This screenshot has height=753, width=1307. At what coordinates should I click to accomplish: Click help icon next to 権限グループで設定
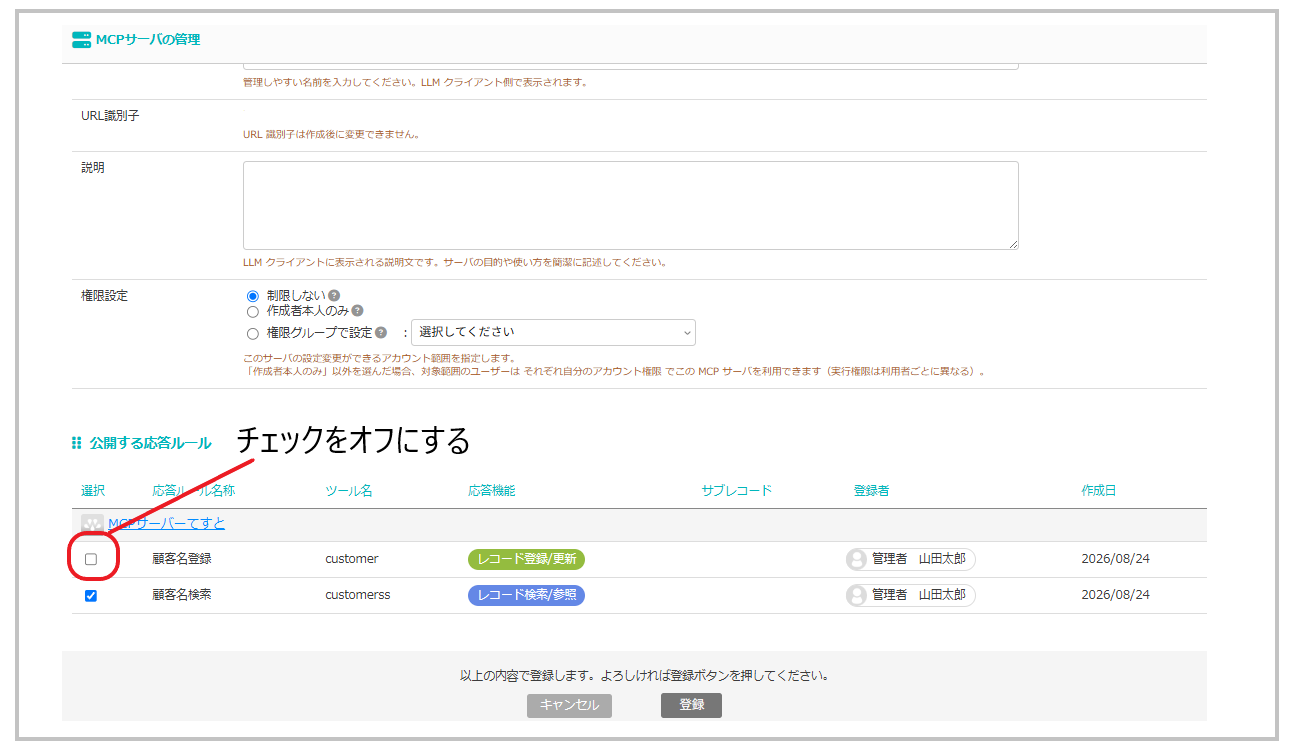381,332
